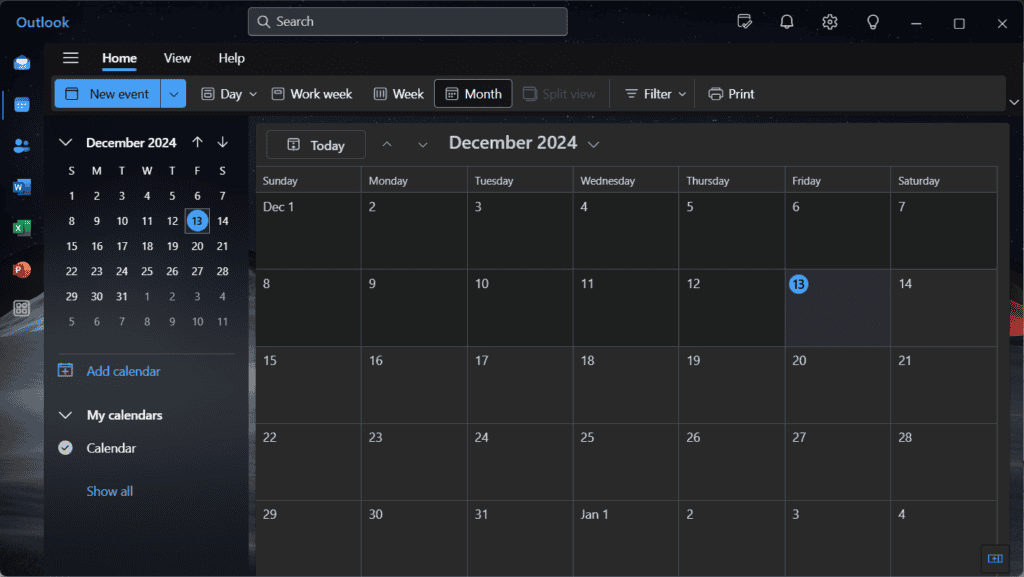Click the Outlook title text

[42, 22]
